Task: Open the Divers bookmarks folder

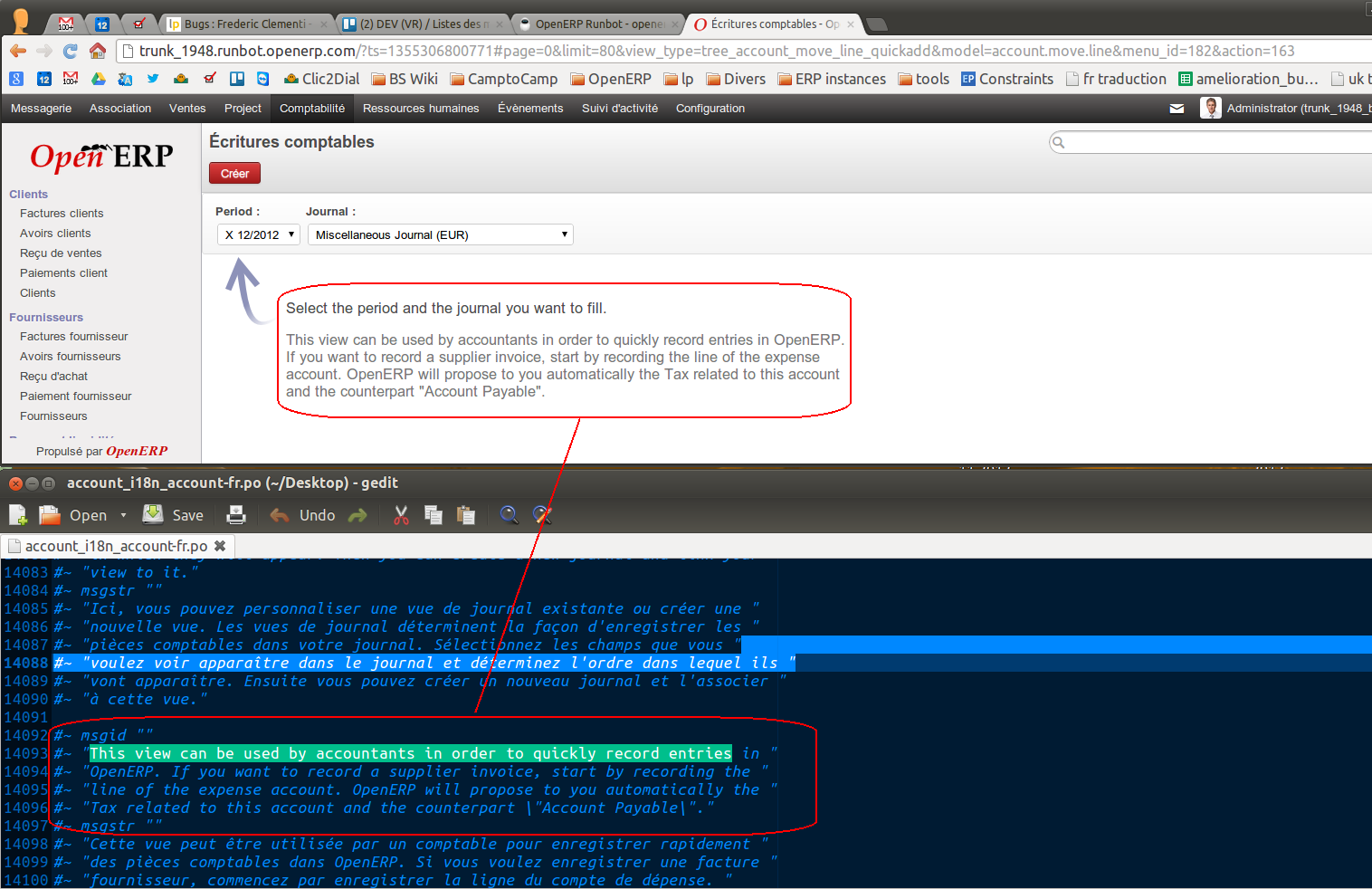Action: 736,79
